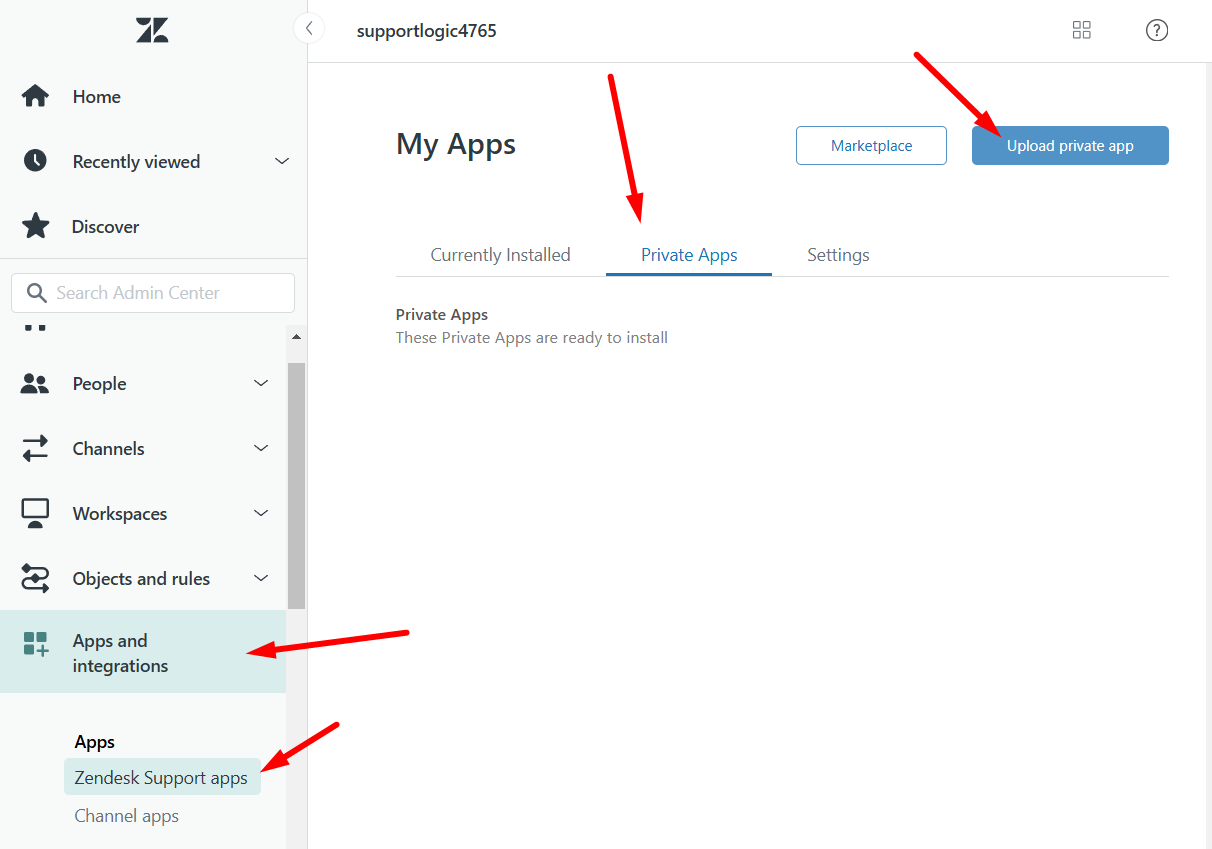
Task: Click the search magnifier icon
Action: pyautogui.click(x=37, y=293)
